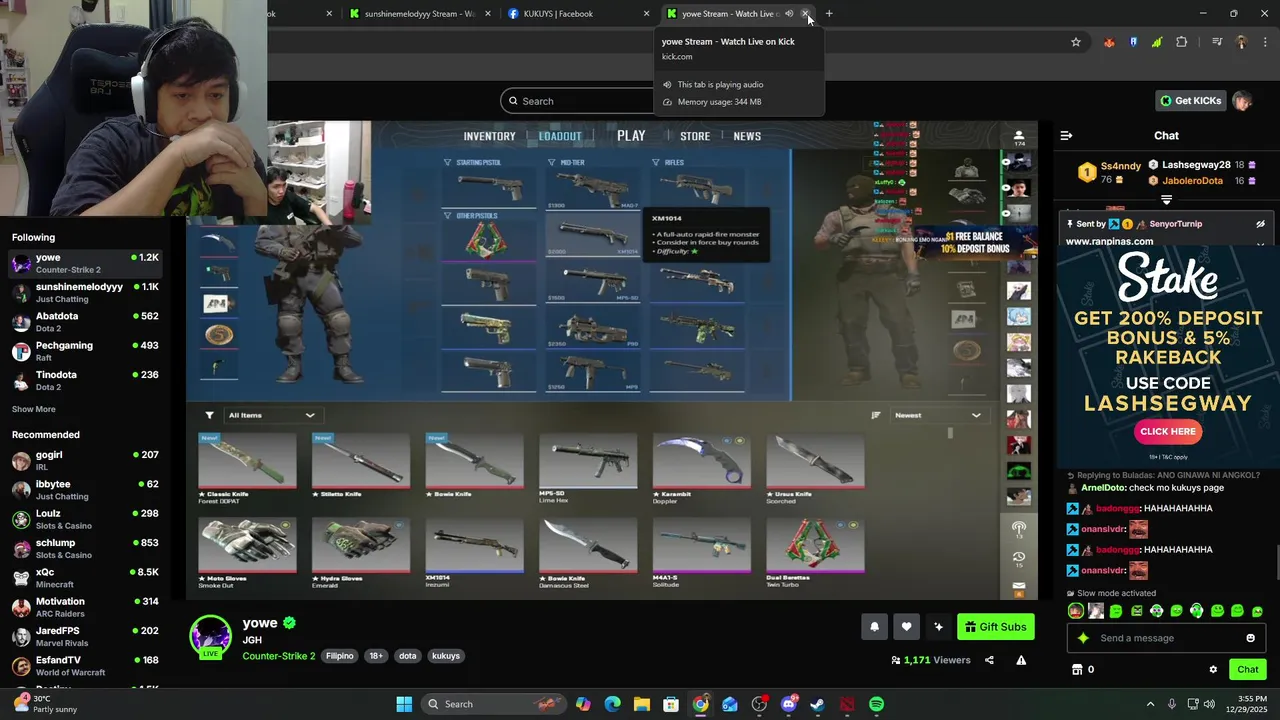
Task: Open a new browser tab
Action: coord(829,14)
